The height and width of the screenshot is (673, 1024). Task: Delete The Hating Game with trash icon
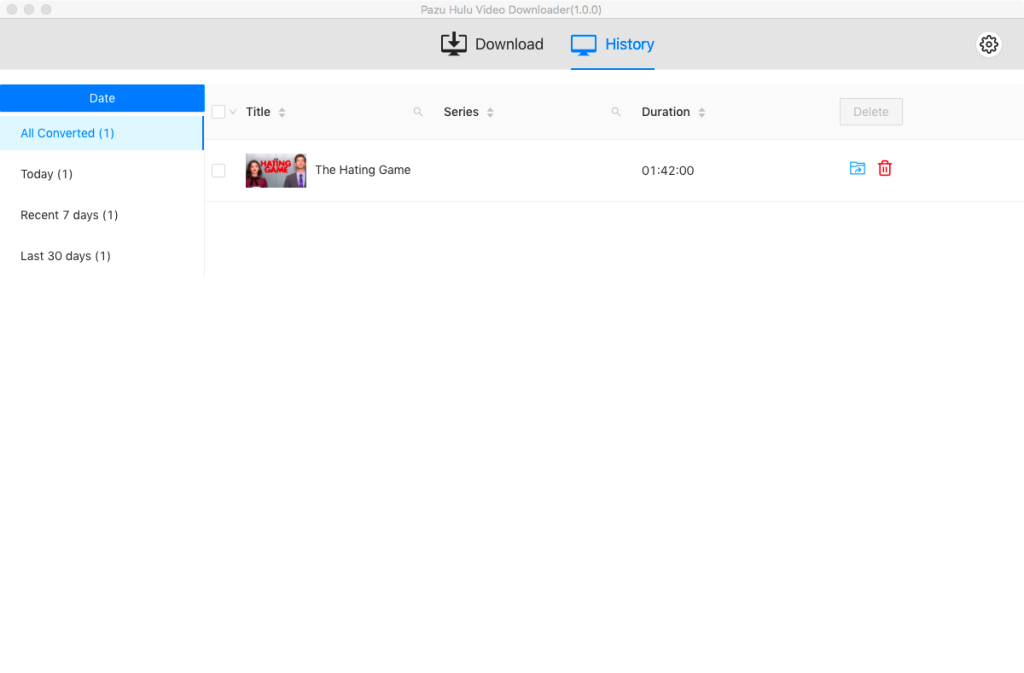click(884, 168)
